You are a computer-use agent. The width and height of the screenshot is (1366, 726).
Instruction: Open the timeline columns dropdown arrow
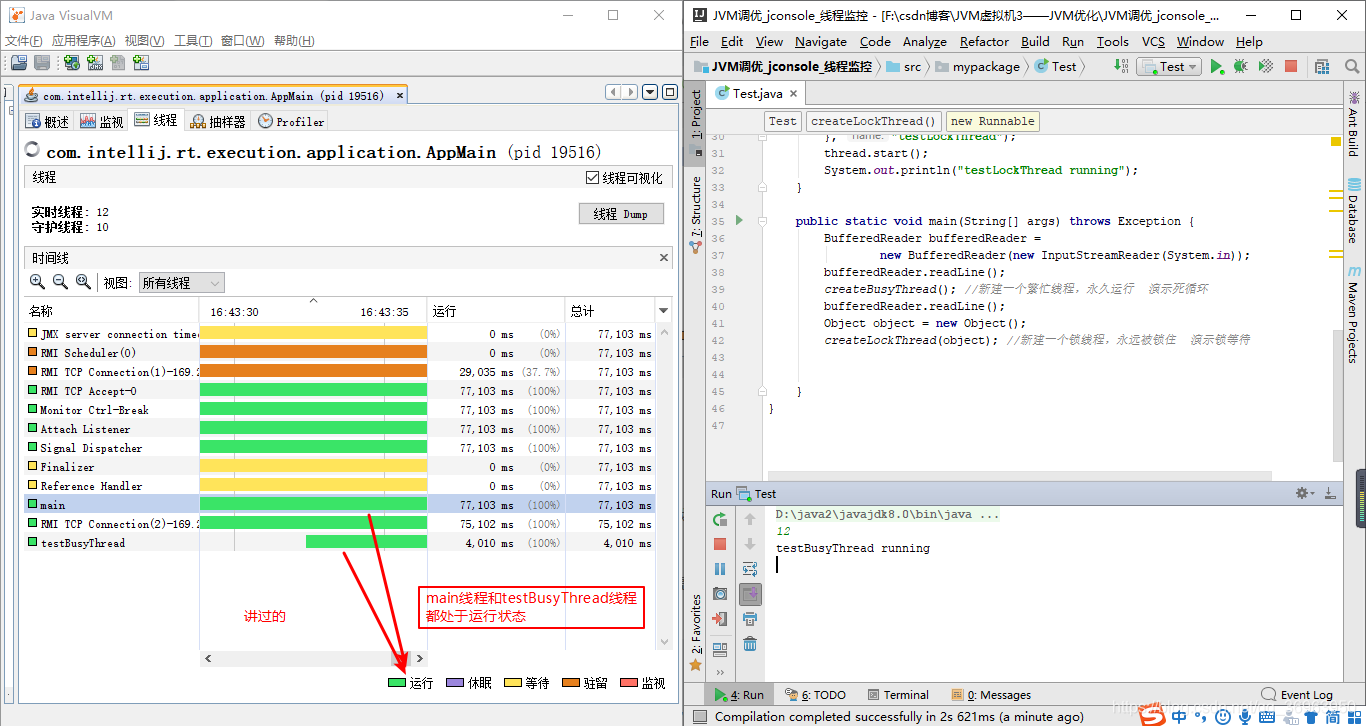click(663, 311)
